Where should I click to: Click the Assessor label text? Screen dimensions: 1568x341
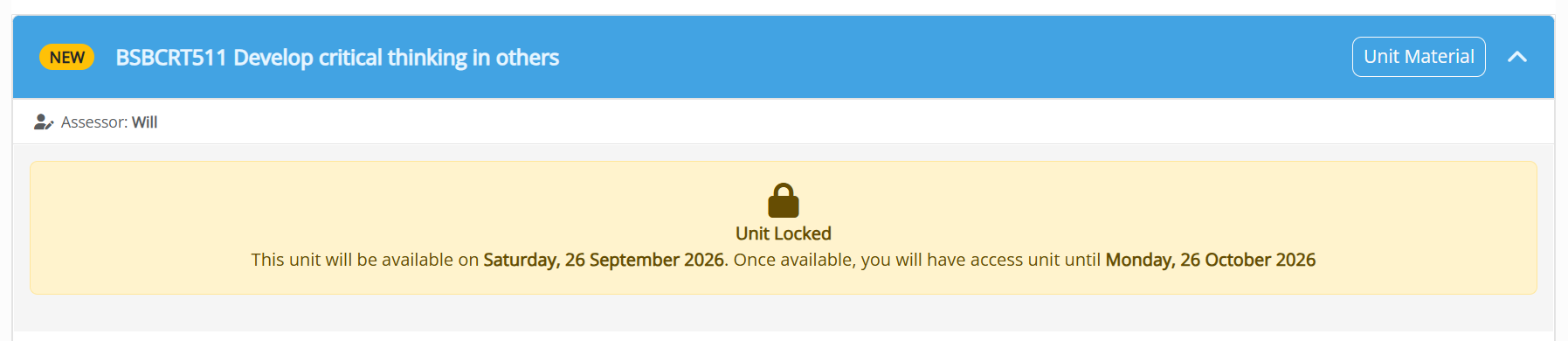point(94,122)
